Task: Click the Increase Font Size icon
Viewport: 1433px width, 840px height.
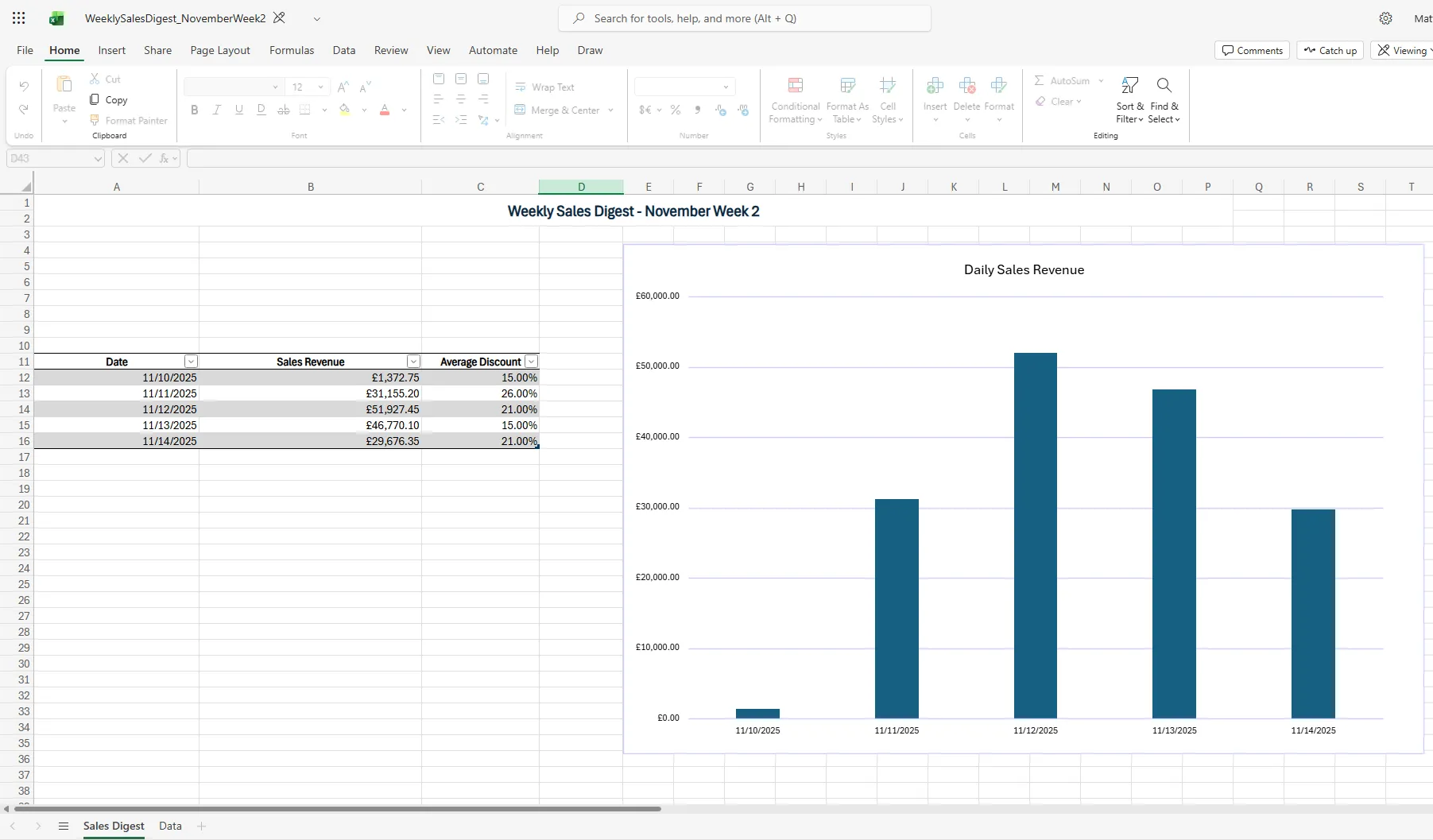Action: [x=342, y=87]
